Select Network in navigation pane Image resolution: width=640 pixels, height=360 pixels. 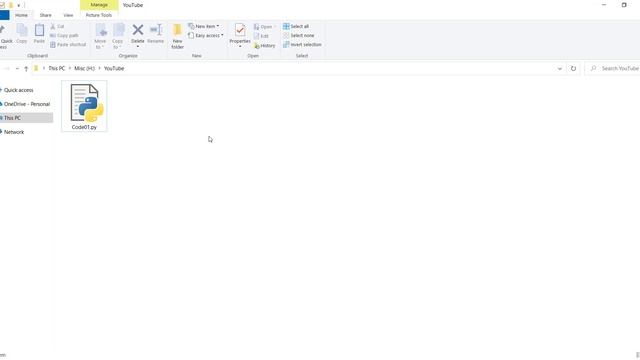point(14,132)
